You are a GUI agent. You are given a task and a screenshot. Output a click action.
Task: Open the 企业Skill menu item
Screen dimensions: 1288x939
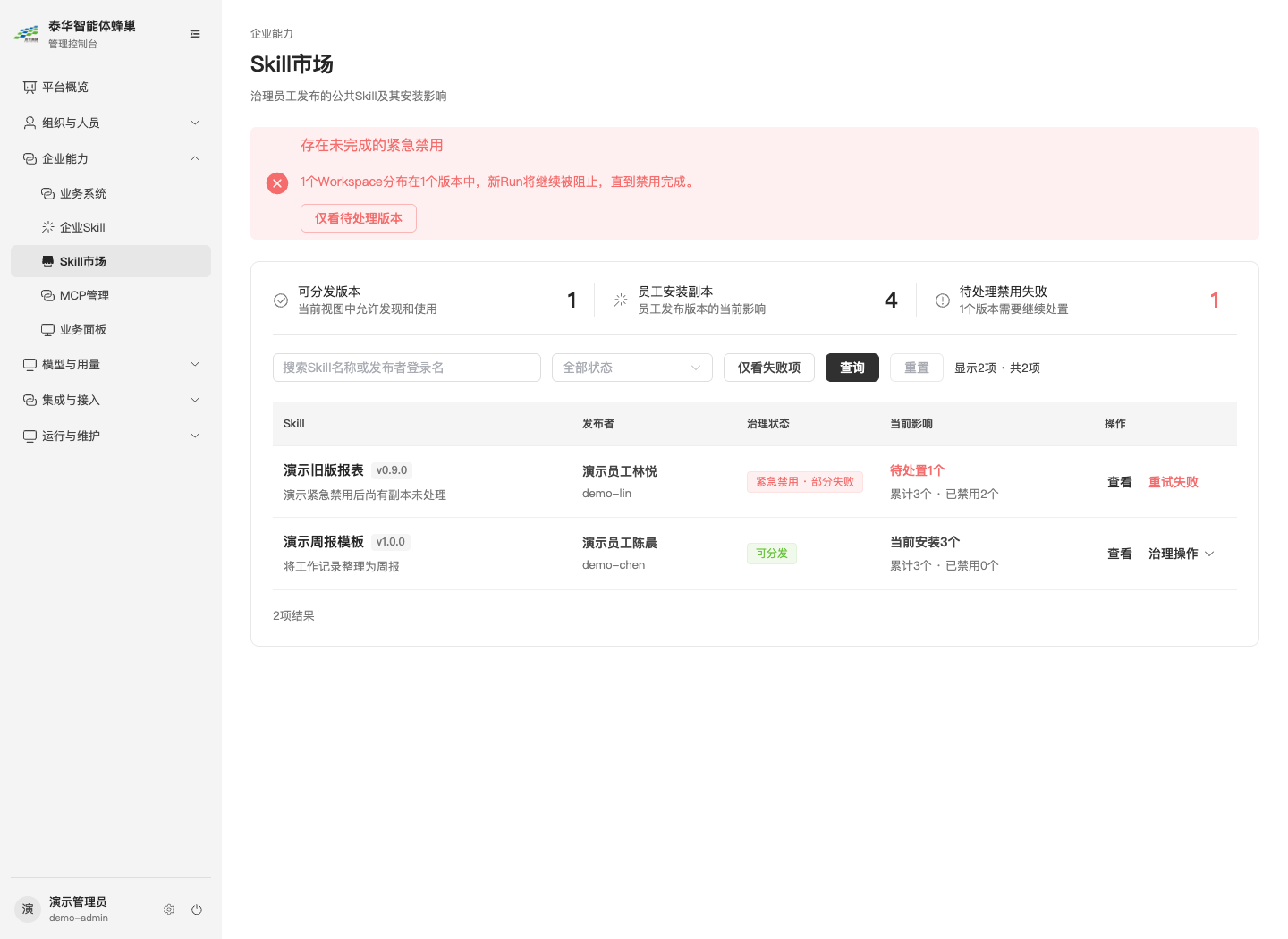click(x=111, y=227)
